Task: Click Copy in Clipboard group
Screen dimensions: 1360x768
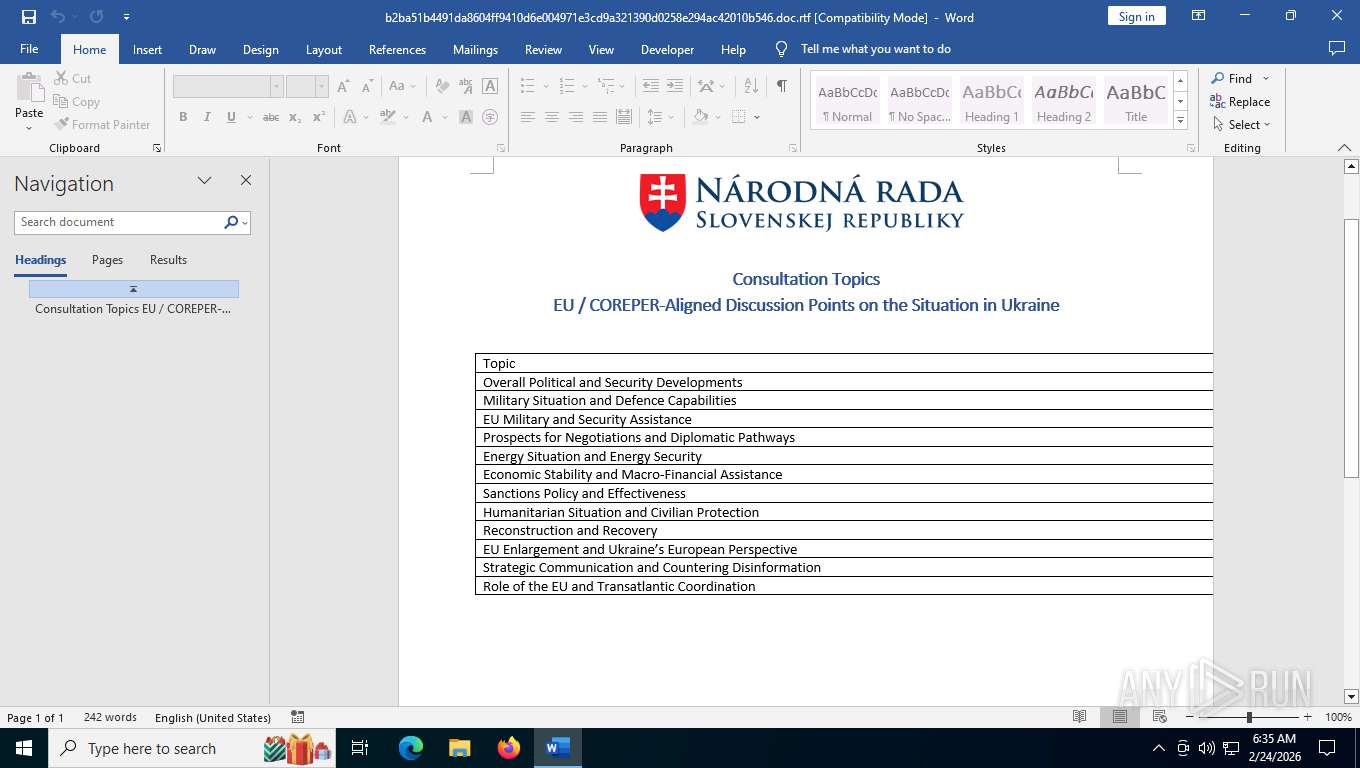Action: [x=77, y=101]
